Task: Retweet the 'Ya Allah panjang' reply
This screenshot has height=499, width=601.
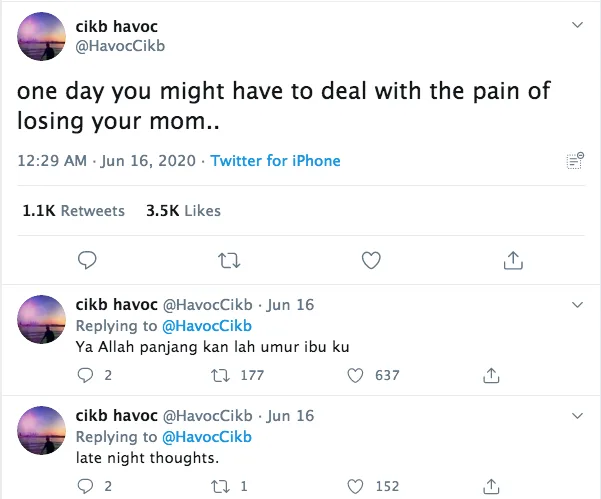Action: (221, 375)
